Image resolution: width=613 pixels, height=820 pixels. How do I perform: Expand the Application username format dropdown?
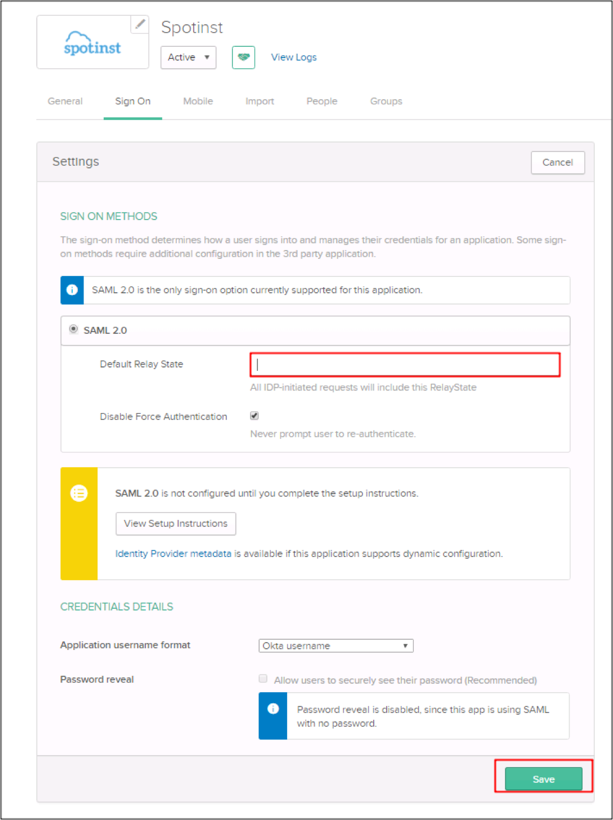pos(335,645)
